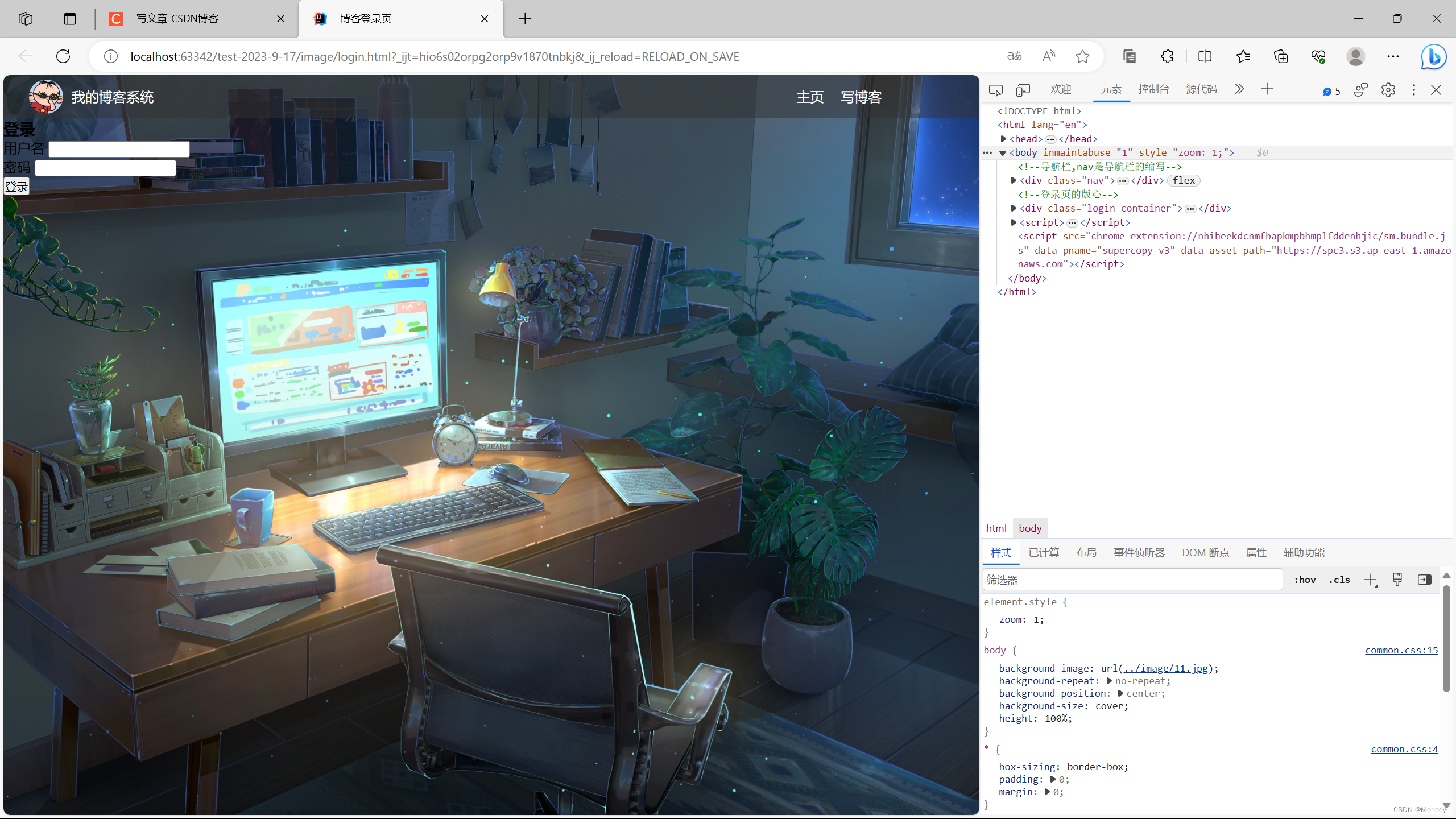
Task: Click the DevTools feedback people icon
Action: click(x=1361, y=90)
